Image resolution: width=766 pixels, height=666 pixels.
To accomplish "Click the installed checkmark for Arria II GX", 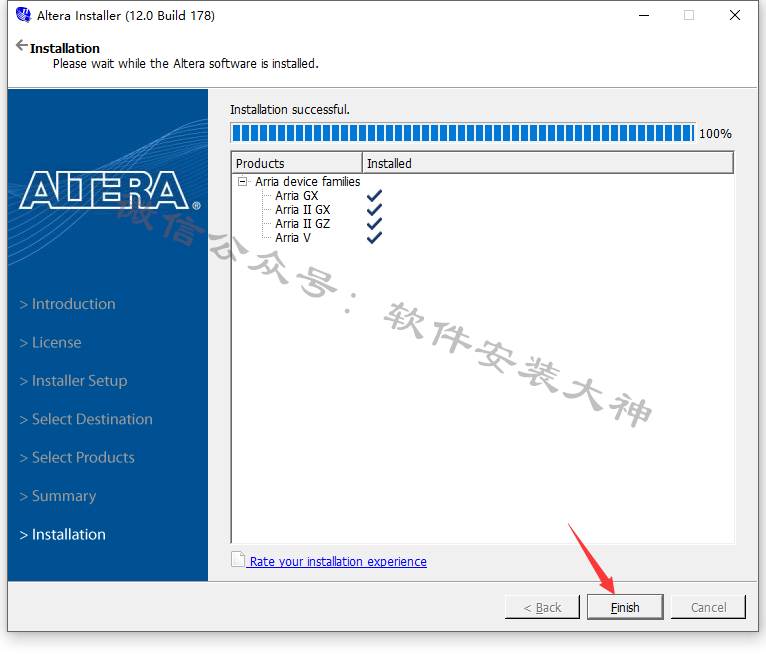I will tap(374, 210).
